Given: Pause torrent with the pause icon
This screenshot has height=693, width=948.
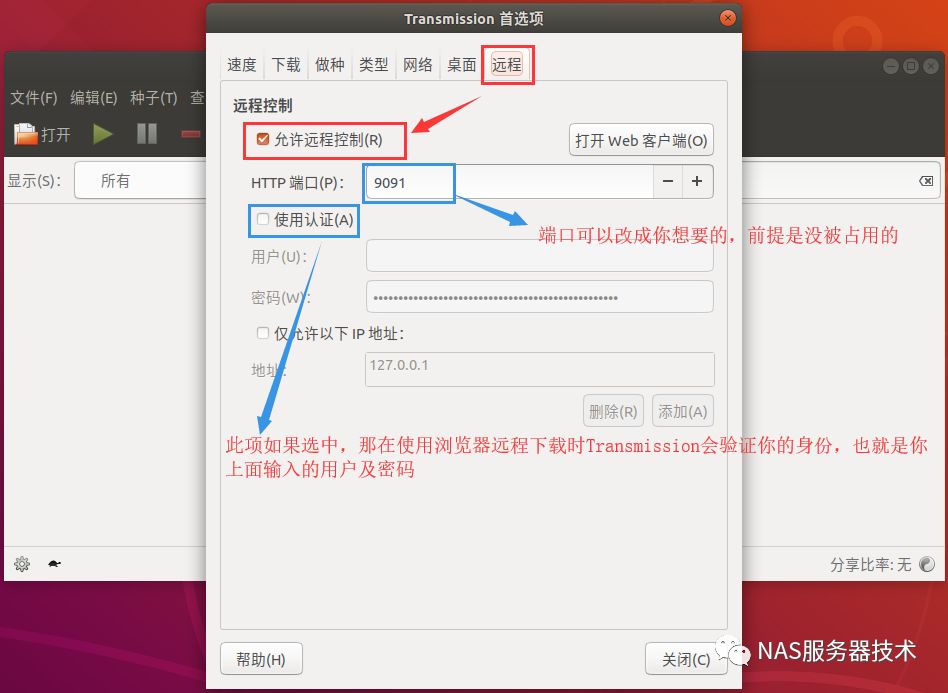Looking at the screenshot, I should 147,134.
